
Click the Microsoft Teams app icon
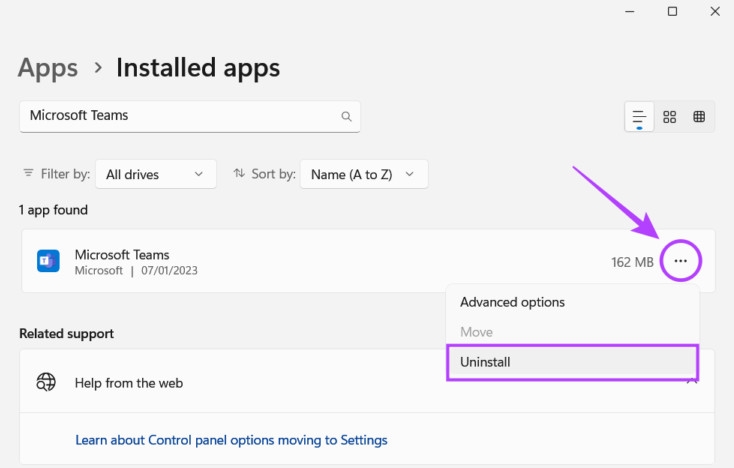coord(48,261)
